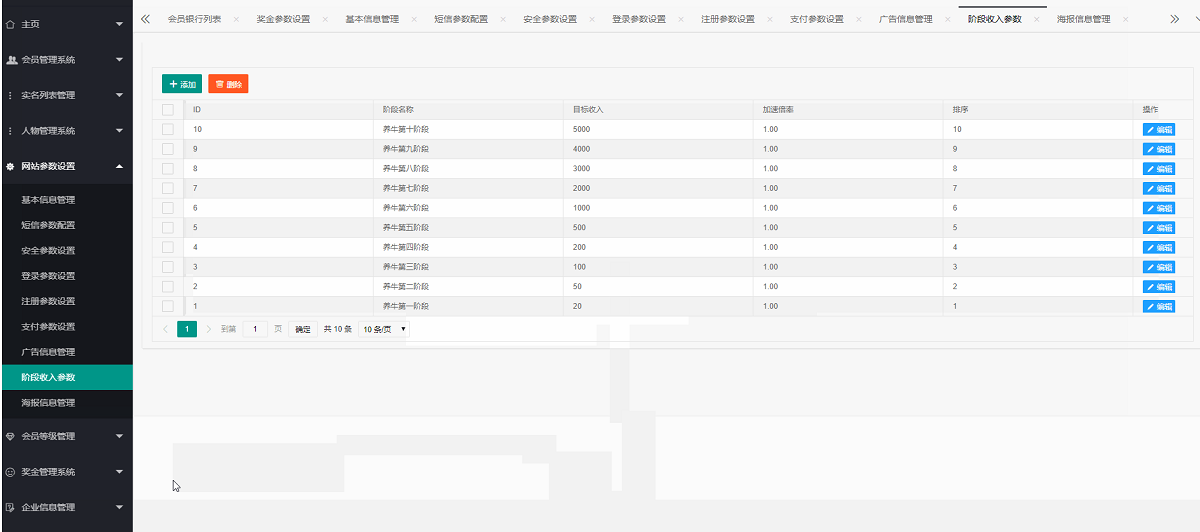Expand the 实名列表管理 sidebar menu
Viewport: 1200px width, 532px height.
point(66,96)
